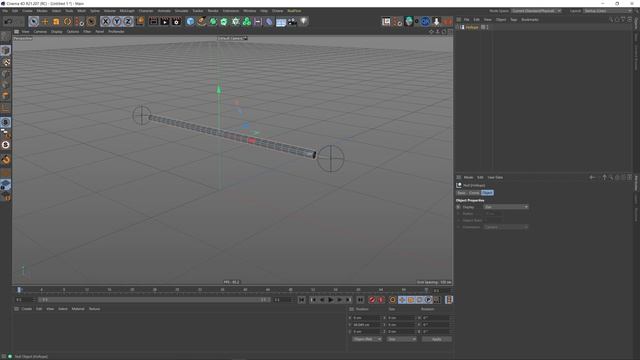640x360 pixels.
Task: Click the timeline playhead marker at frame 0
Action: click(19, 289)
